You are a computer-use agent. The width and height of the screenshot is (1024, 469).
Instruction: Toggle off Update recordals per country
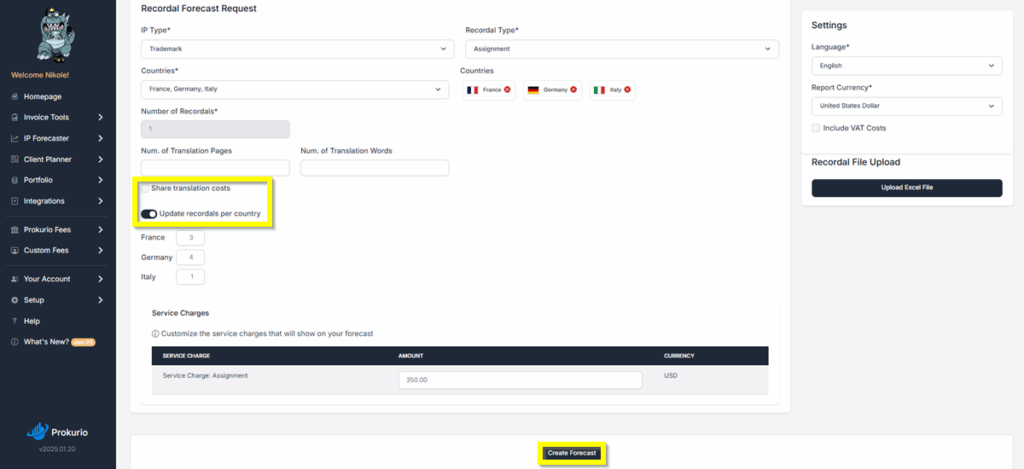point(149,213)
